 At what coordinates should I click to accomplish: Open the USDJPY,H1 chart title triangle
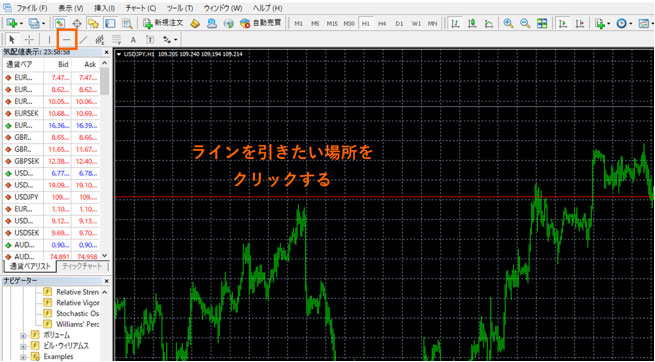pyautogui.click(x=119, y=54)
